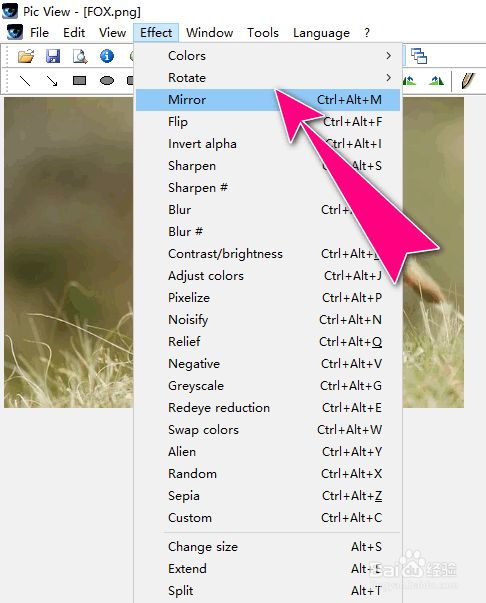The height and width of the screenshot is (603, 486).
Task: Open the File menu
Action: point(39,33)
